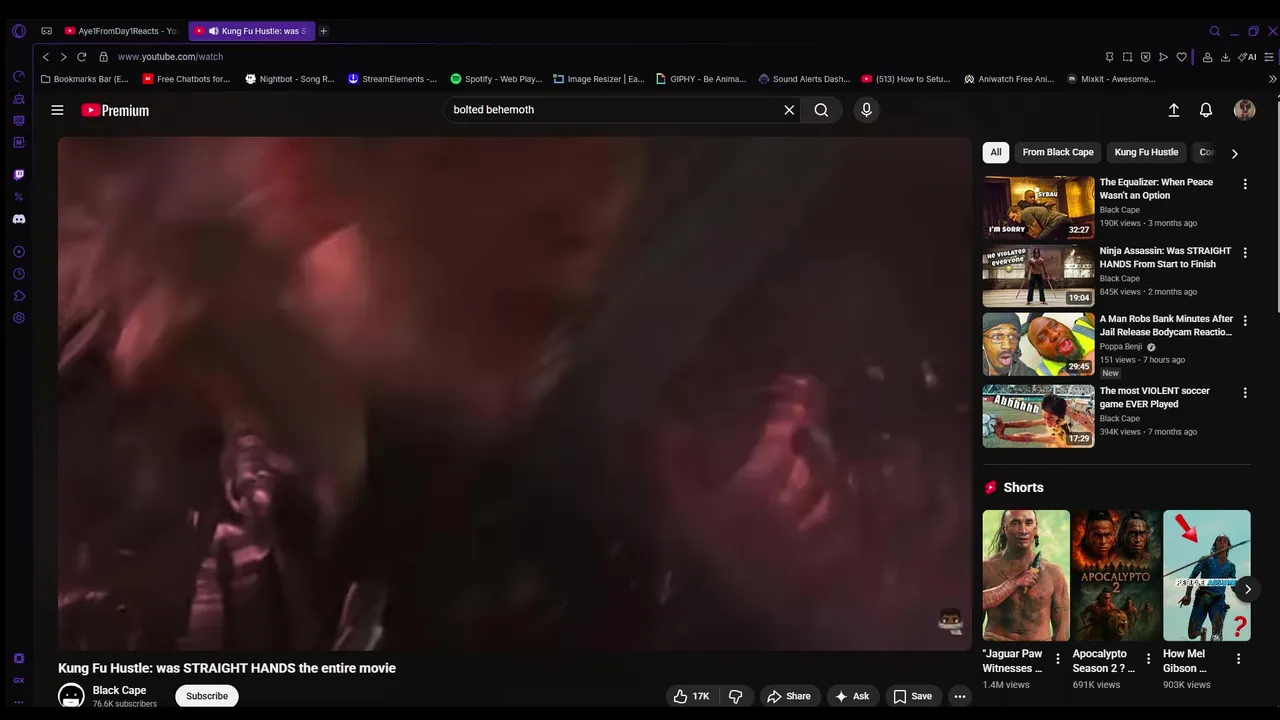Like the Kung Fu Hustle video
Image resolution: width=1280 pixels, height=720 pixels.
click(691, 696)
